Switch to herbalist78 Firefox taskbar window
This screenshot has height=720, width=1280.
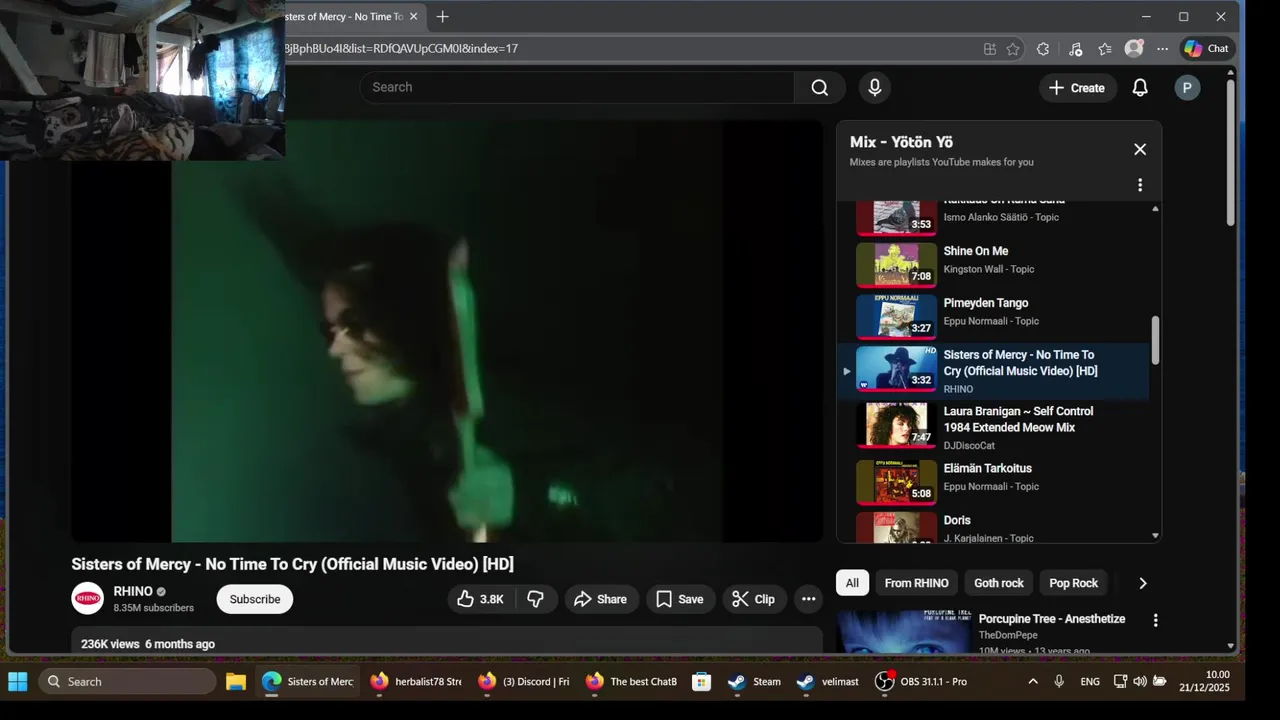(416, 682)
